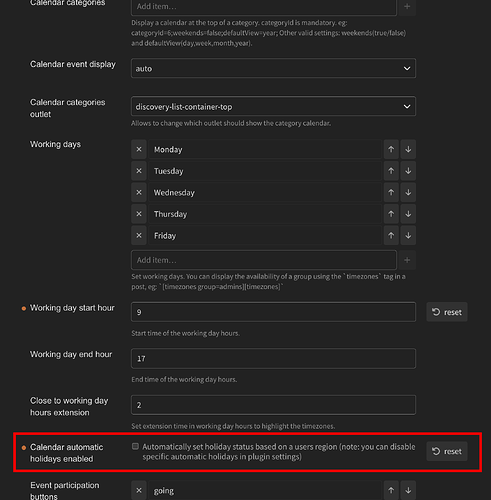Move 'going' participation button down
The image size is (491, 500).
[408, 490]
